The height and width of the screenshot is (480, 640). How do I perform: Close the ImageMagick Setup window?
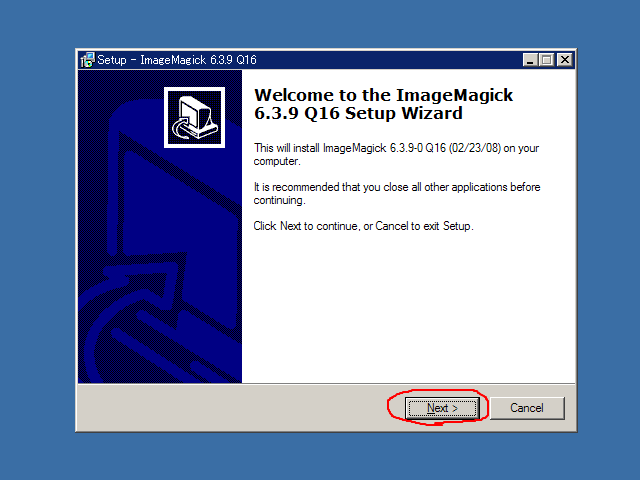(x=565, y=60)
